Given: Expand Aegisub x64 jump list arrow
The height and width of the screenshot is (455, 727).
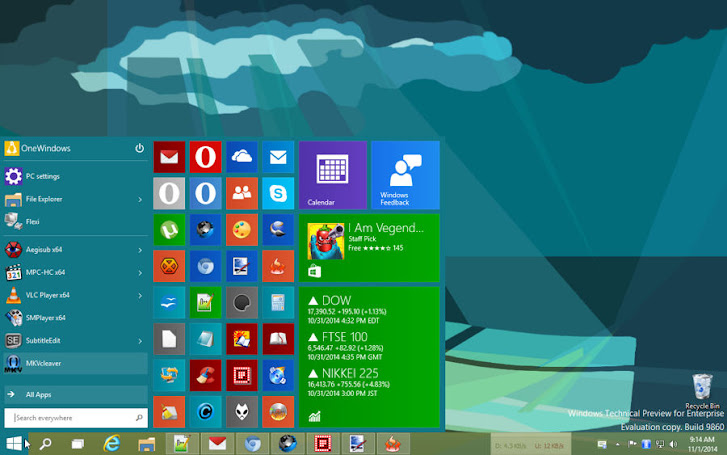Looking at the screenshot, I should pos(140,250).
